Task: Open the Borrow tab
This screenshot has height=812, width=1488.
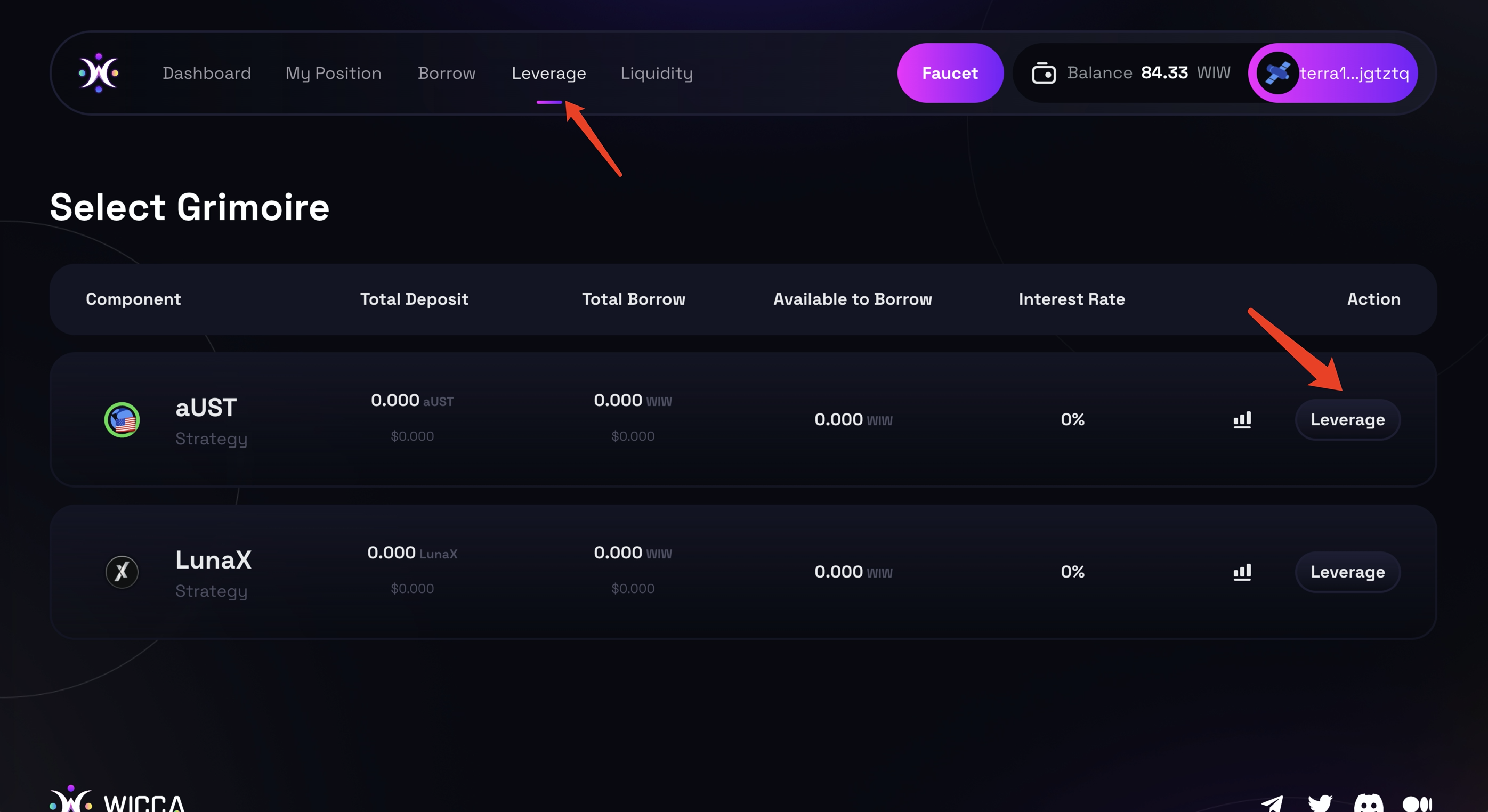Action: (447, 74)
